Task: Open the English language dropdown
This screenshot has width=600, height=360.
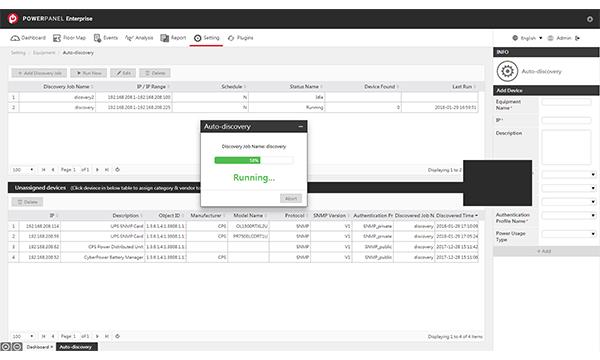Action: (x=532, y=38)
